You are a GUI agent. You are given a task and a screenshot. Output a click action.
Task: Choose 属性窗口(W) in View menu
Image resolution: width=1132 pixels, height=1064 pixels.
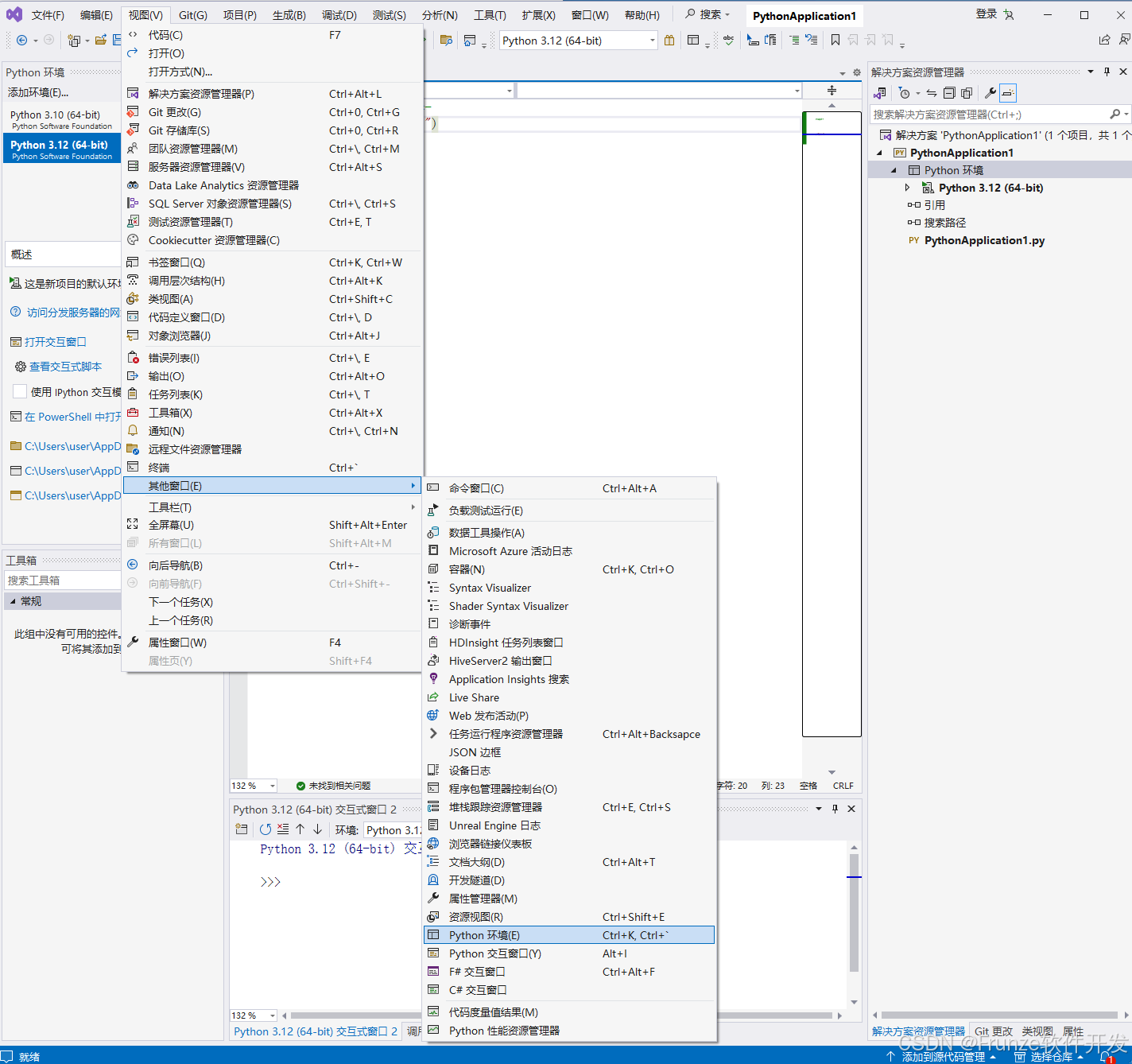click(272, 643)
